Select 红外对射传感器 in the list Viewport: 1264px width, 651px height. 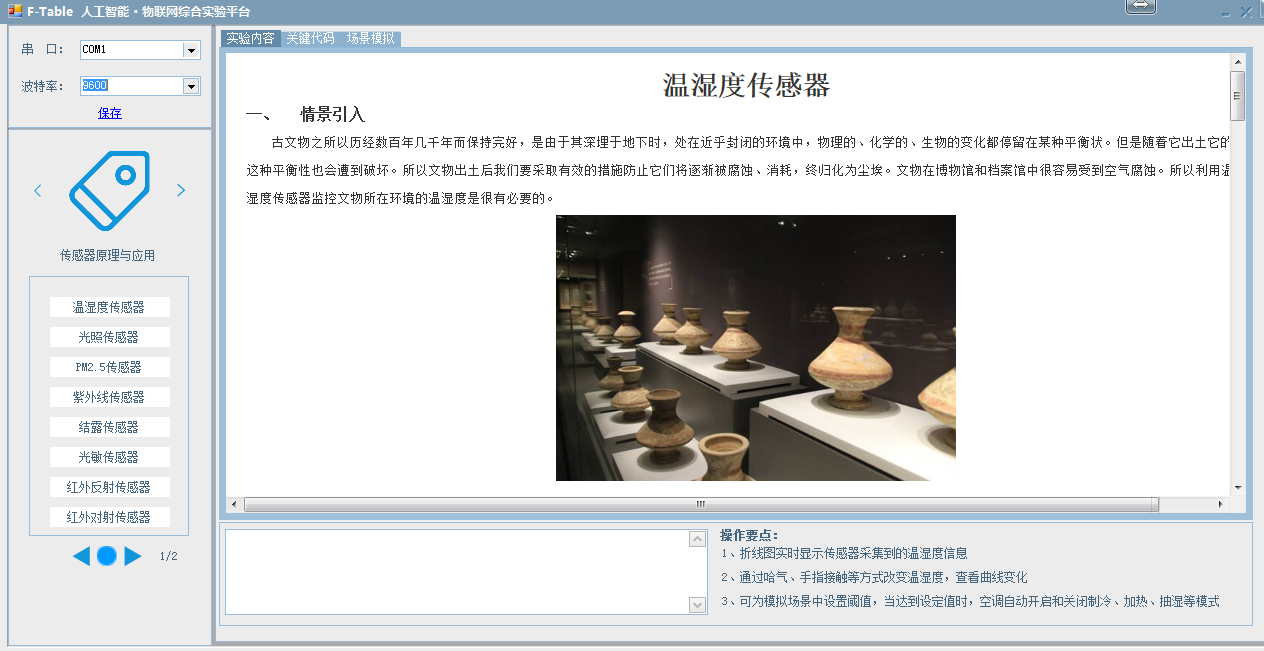109,517
